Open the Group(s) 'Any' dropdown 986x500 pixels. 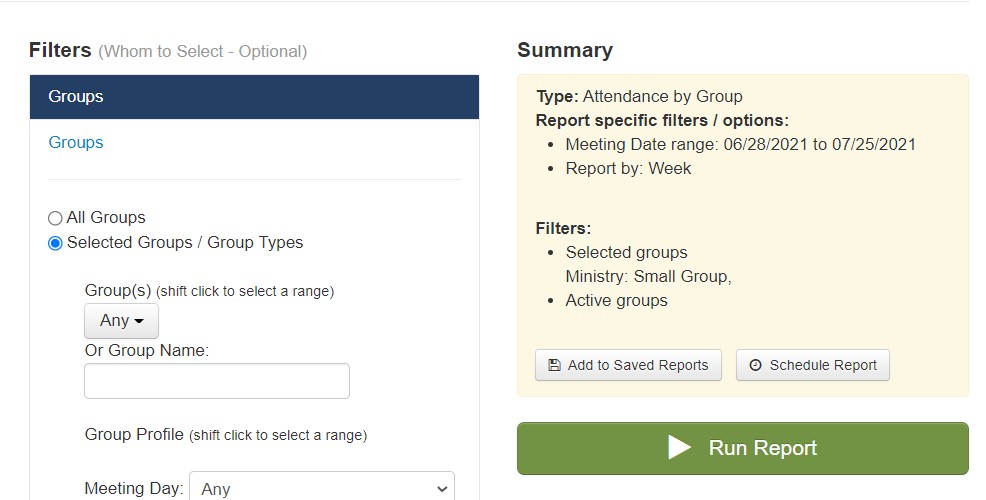pyautogui.click(x=121, y=321)
